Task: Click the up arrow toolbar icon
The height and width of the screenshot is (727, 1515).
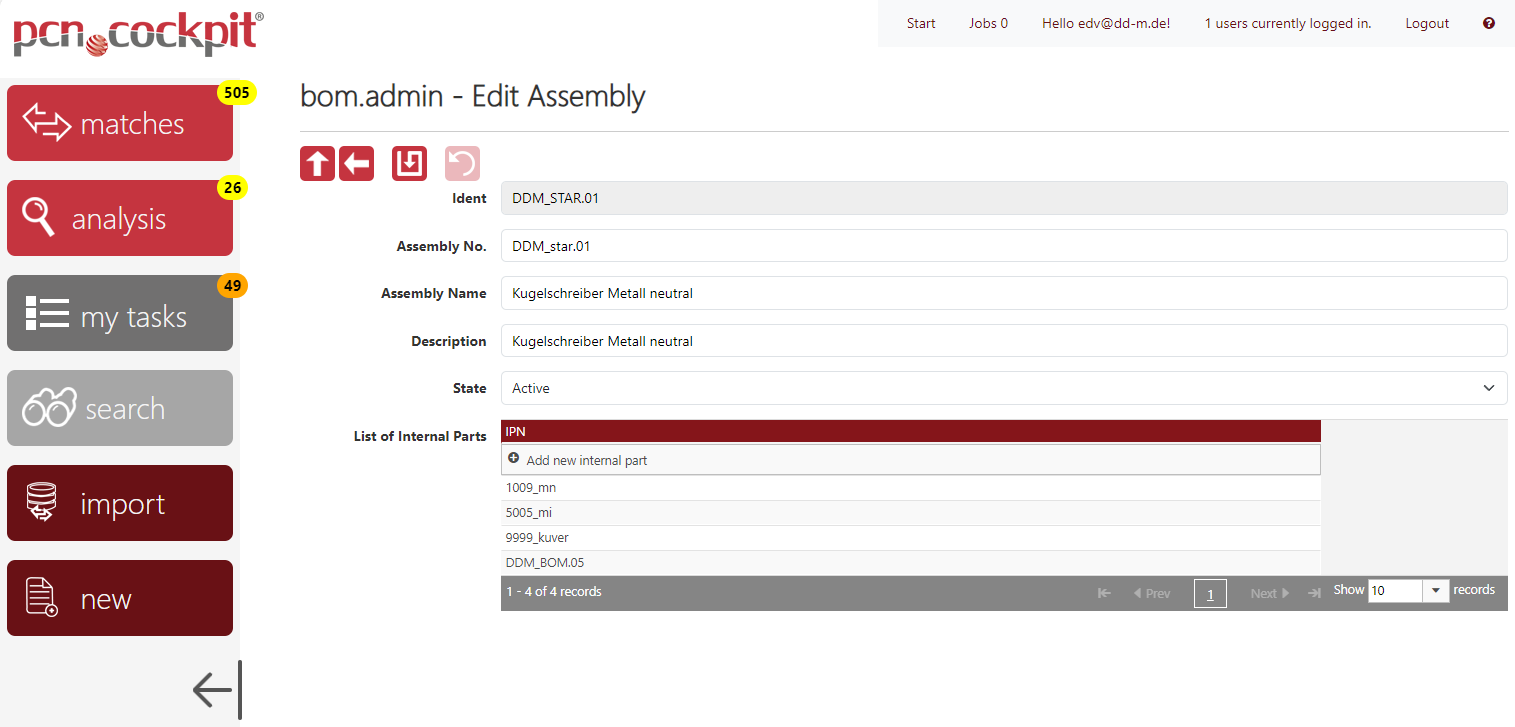Action: 317,164
